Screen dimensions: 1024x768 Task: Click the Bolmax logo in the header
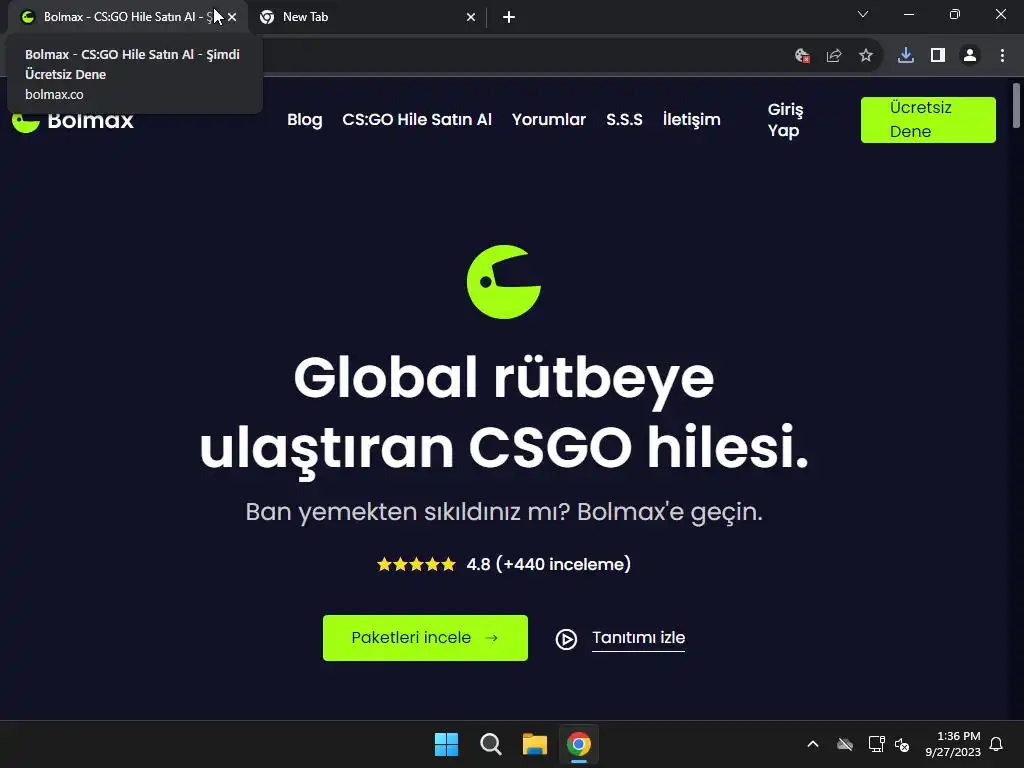73,120
